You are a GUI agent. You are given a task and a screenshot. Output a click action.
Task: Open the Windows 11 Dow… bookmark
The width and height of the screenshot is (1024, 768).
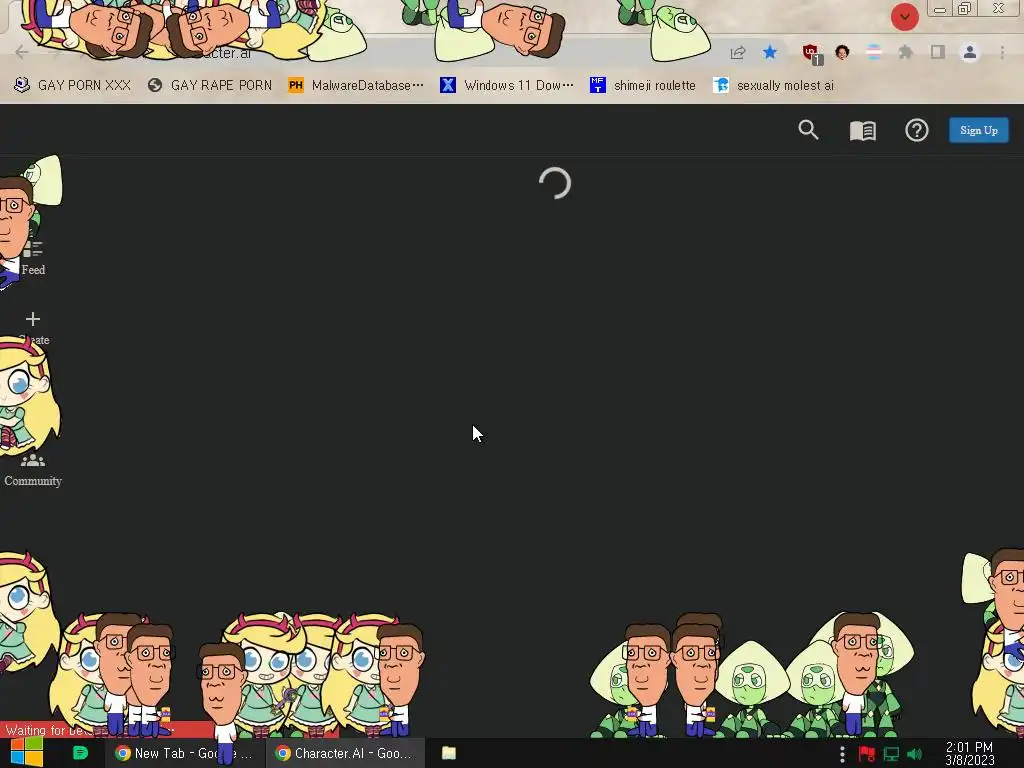pos(507,85)
